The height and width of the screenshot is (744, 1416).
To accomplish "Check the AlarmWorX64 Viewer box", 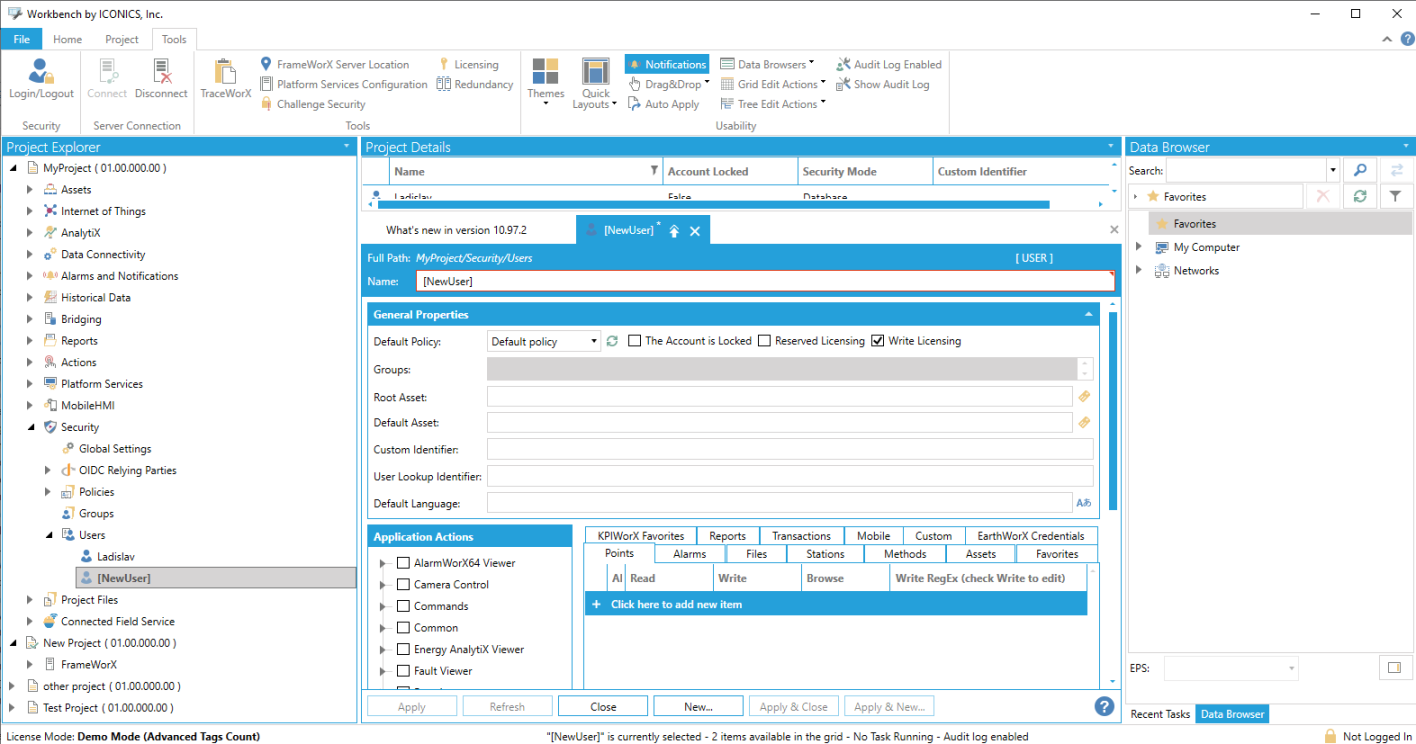I will 404,563.
